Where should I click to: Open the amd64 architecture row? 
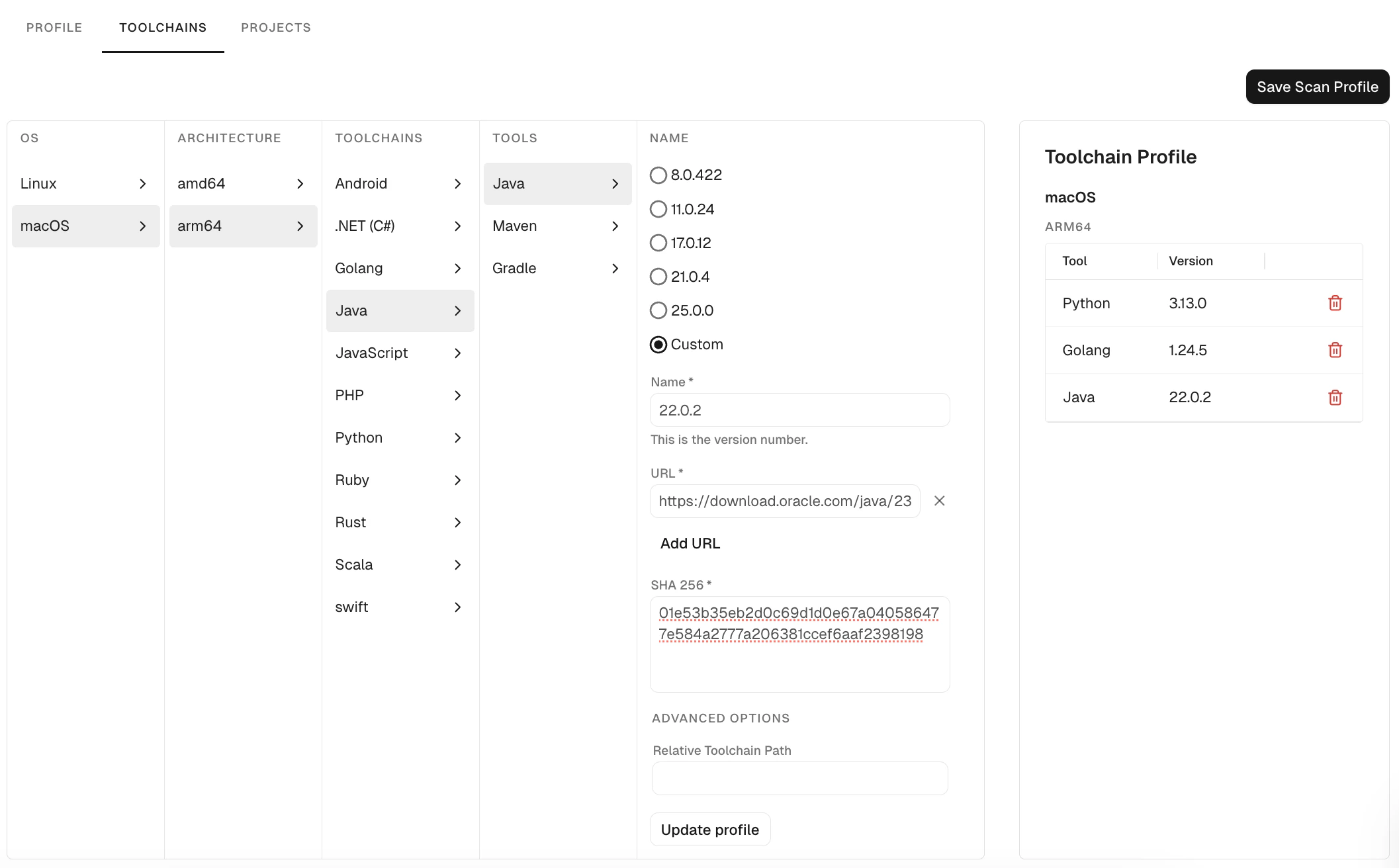(244, 183)
